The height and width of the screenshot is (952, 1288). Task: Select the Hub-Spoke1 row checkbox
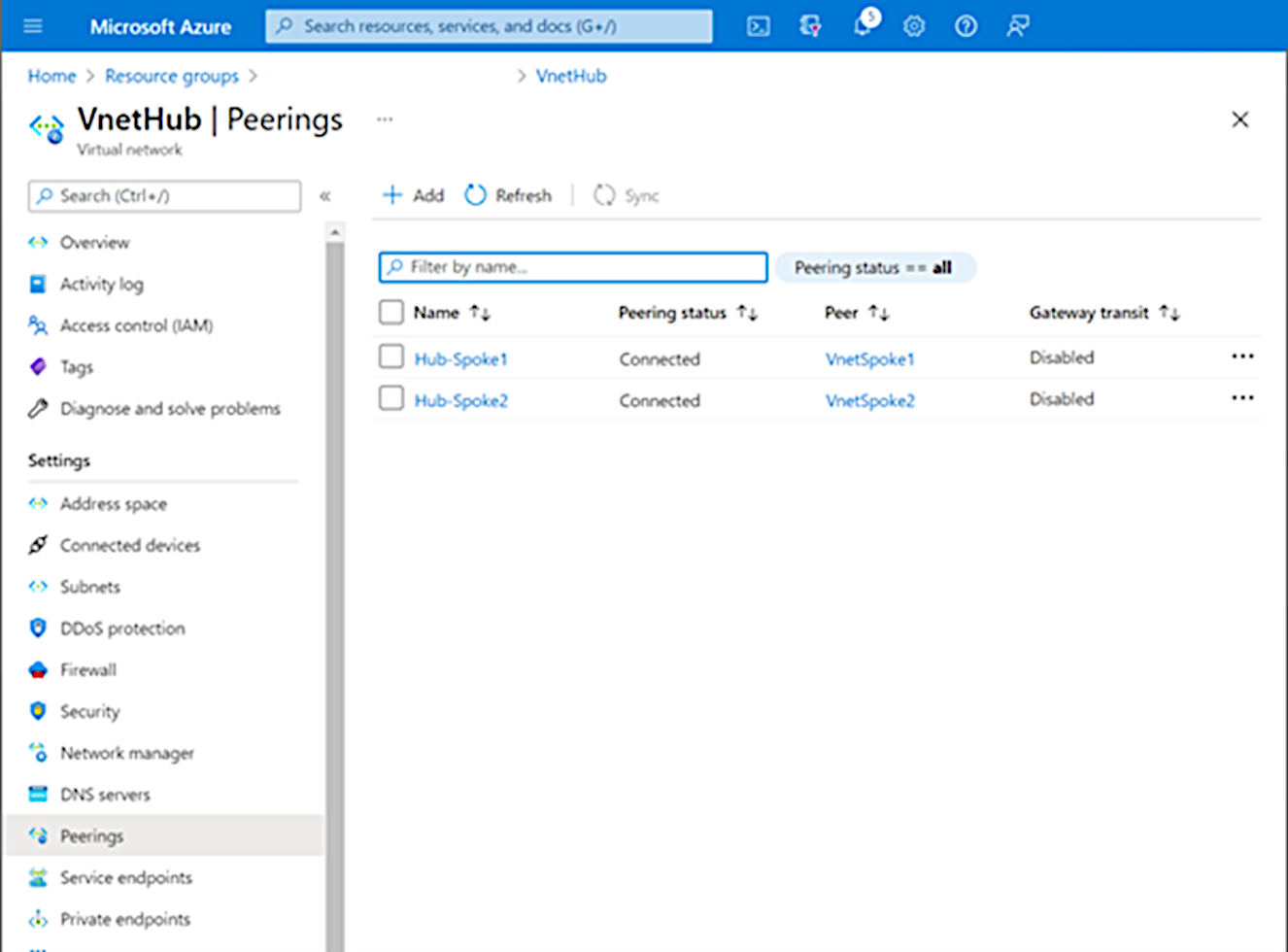pyautogui.click(x=391, y=357)
